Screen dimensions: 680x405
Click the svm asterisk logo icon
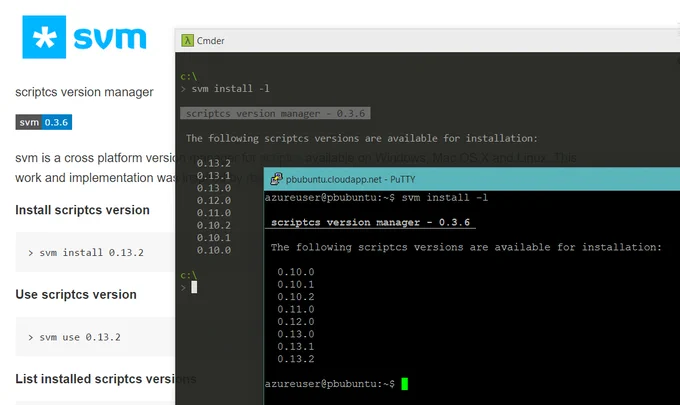click(44, 37)
